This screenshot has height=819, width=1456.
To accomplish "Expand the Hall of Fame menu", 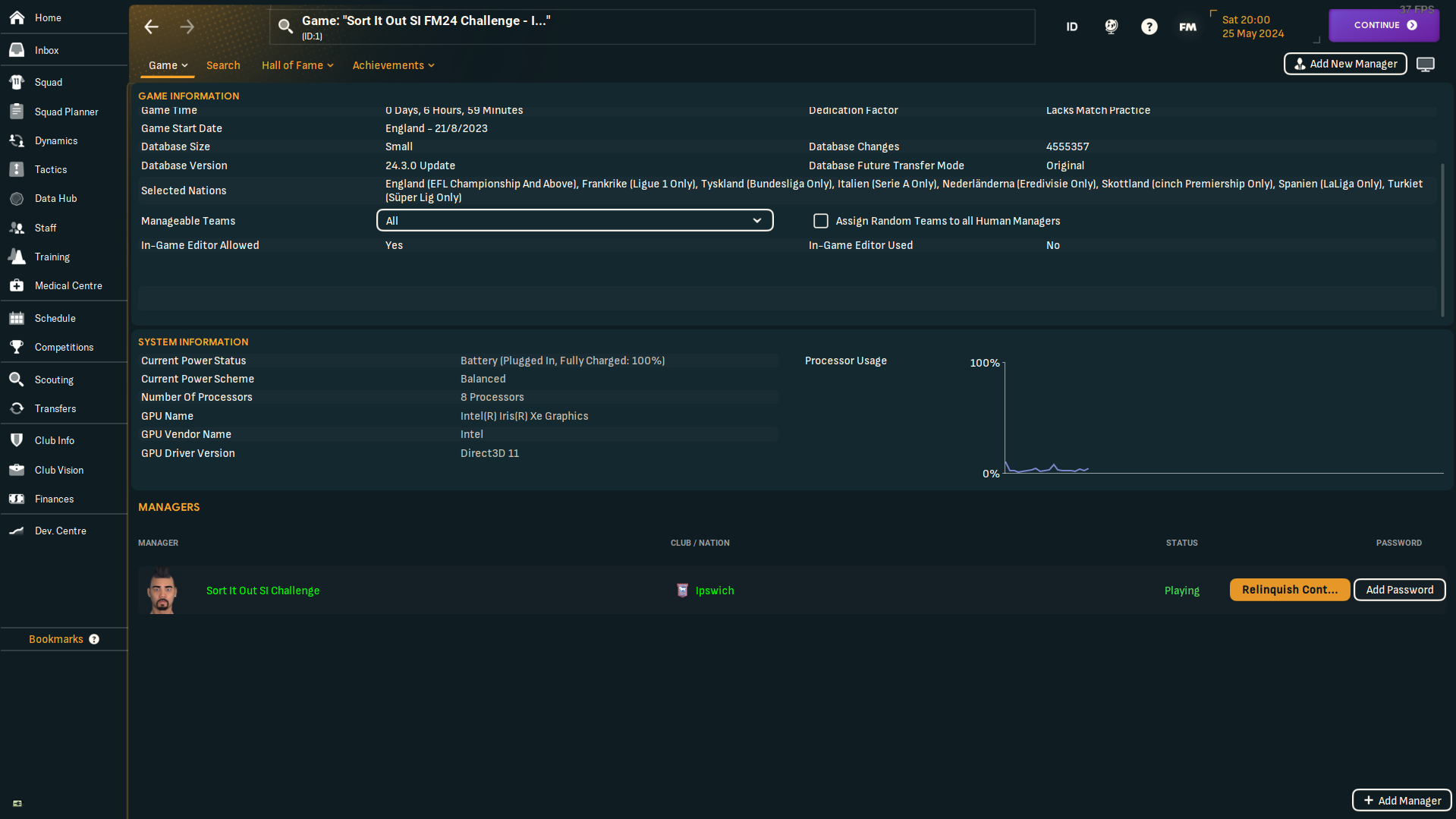I will point(297,65).
